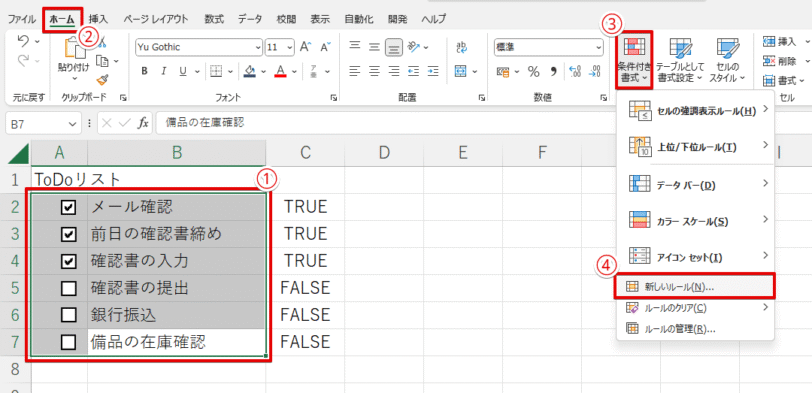Switch to the 開発 tab

tap(398, 19)
